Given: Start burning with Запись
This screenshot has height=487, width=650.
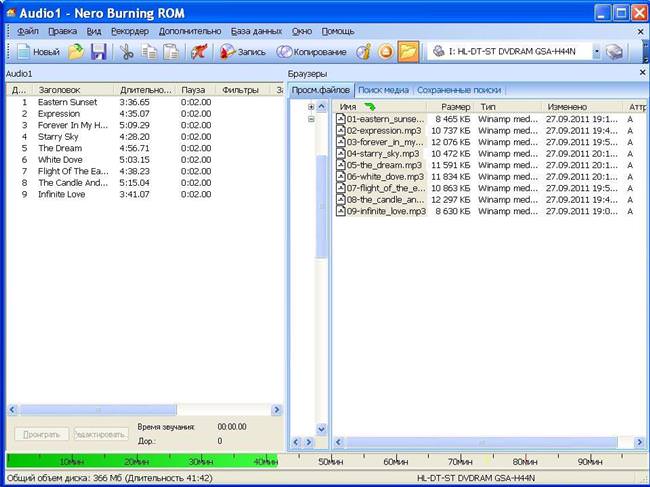Looking at the screenshot, I should [243, 52].
